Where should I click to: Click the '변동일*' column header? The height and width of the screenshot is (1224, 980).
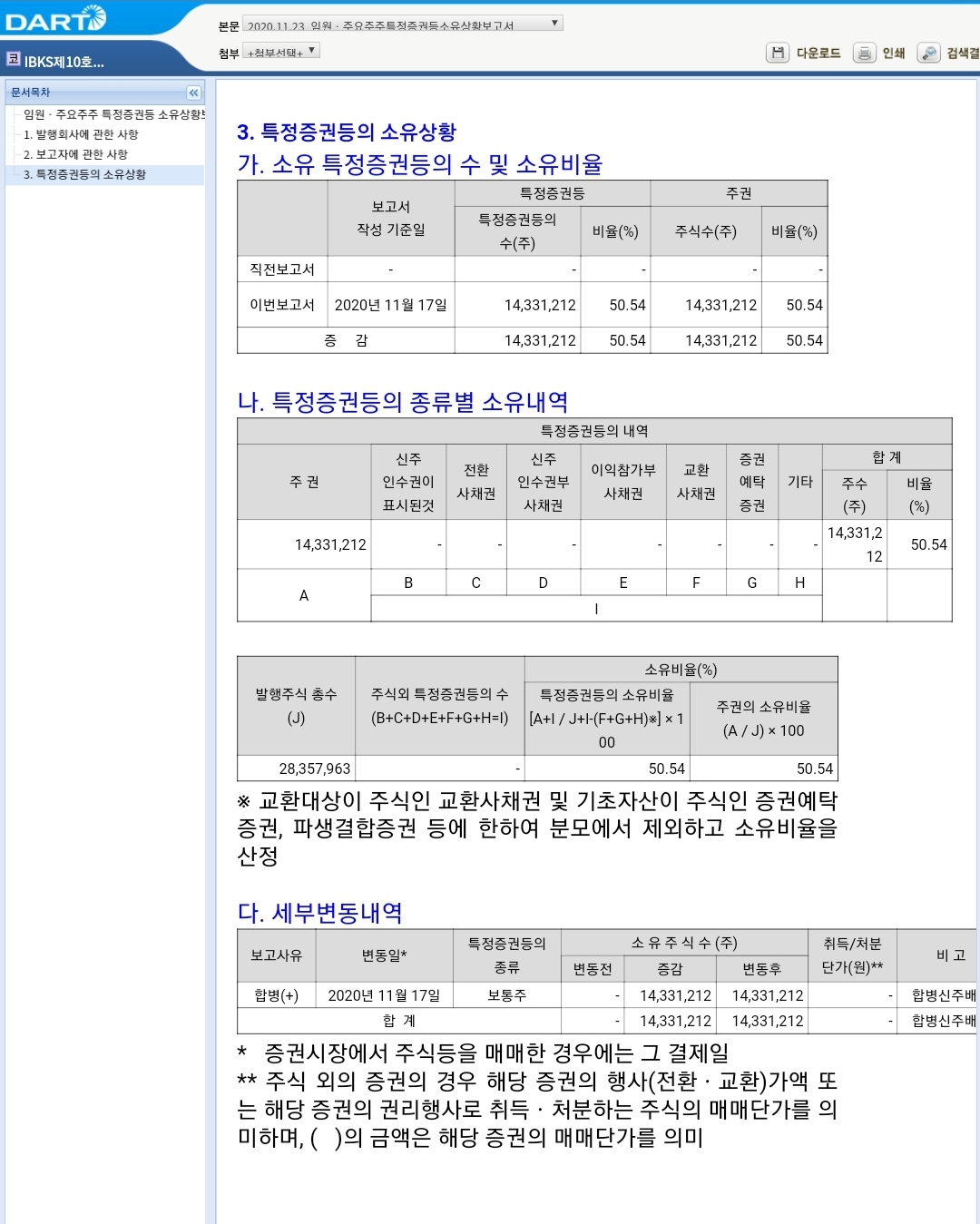pos(384,955)
